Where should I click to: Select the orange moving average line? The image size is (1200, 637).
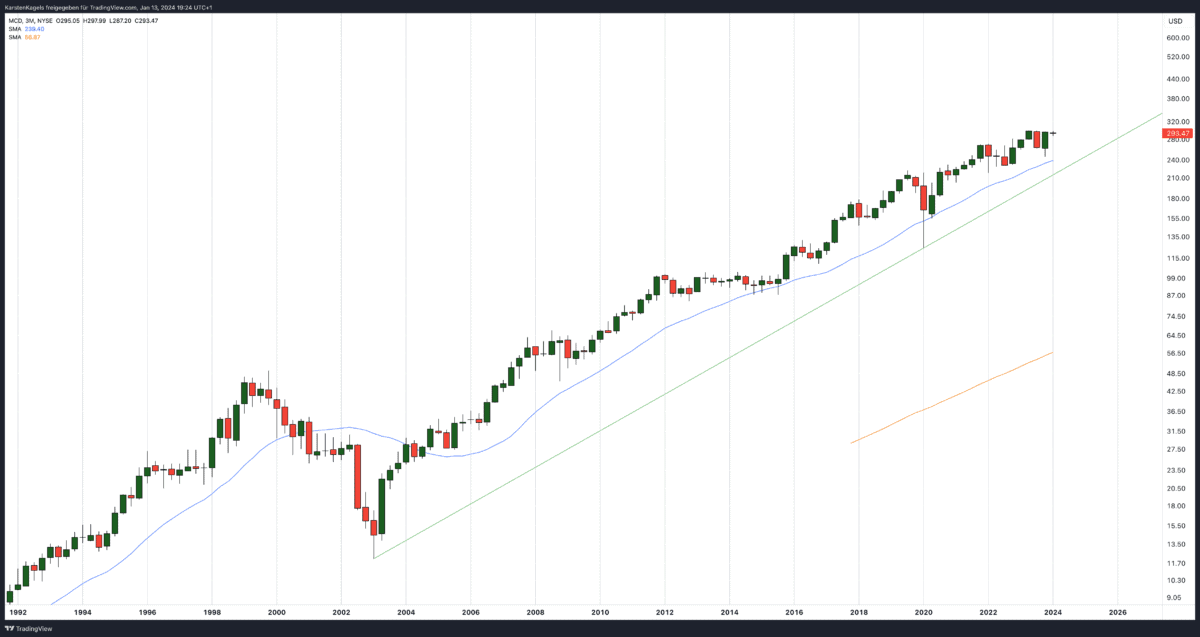click(x=950, y=398)
